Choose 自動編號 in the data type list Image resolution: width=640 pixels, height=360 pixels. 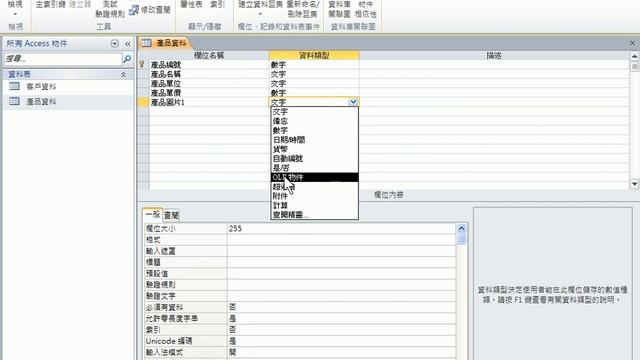tap(314, 158)
